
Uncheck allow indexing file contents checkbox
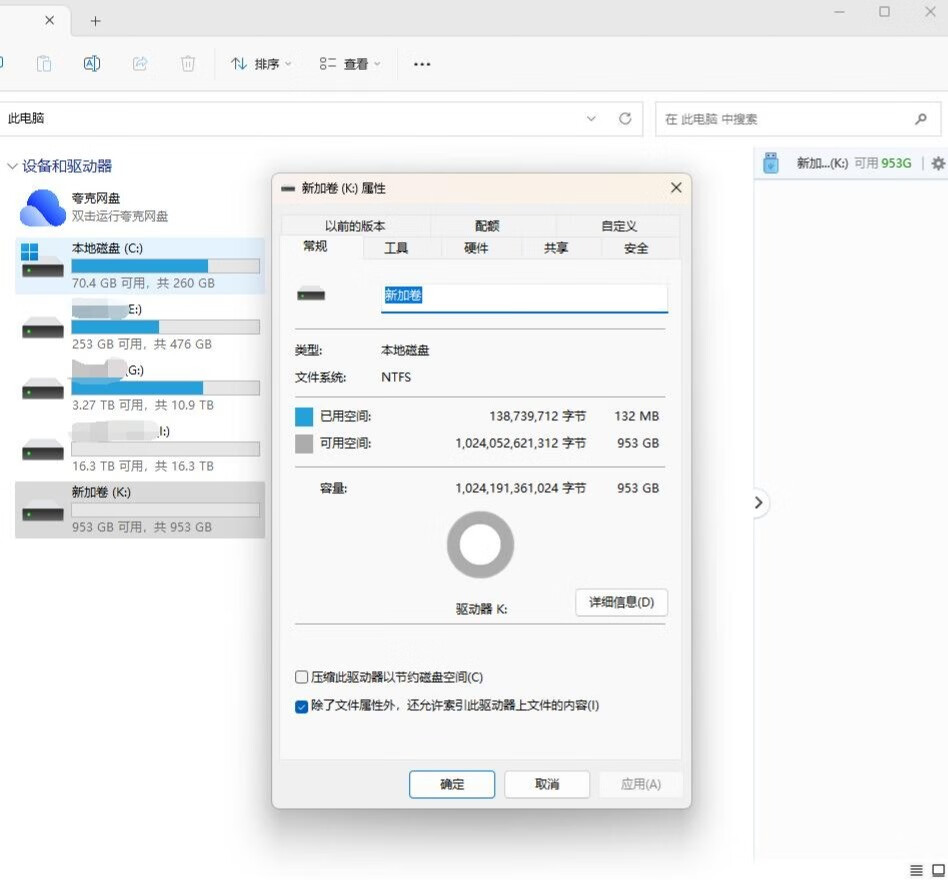coord(301,706)
